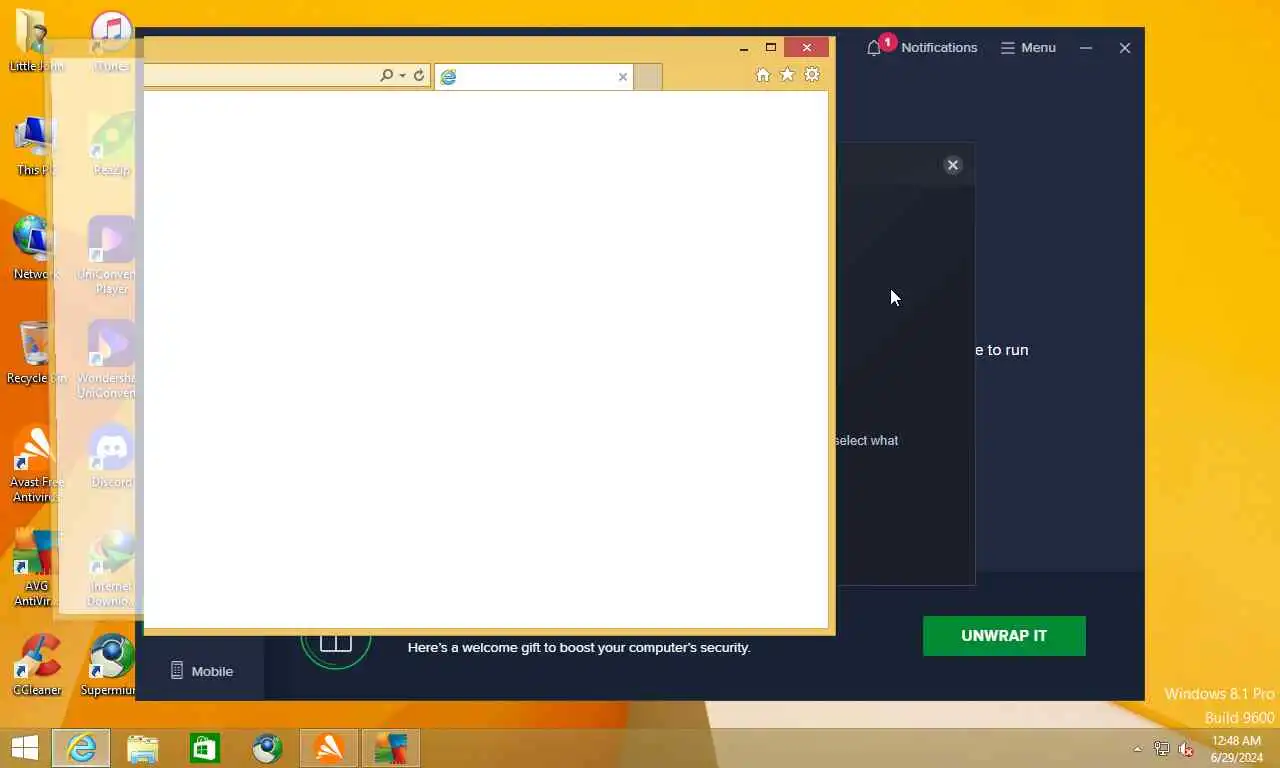1280x768 pixels.
Task: Click the Supermium browser taskbar icon
Action: (x=267, y=748)
